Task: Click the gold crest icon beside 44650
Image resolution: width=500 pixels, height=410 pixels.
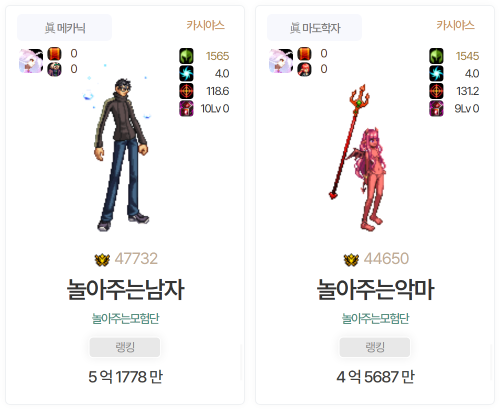Action: pos(351,259)
